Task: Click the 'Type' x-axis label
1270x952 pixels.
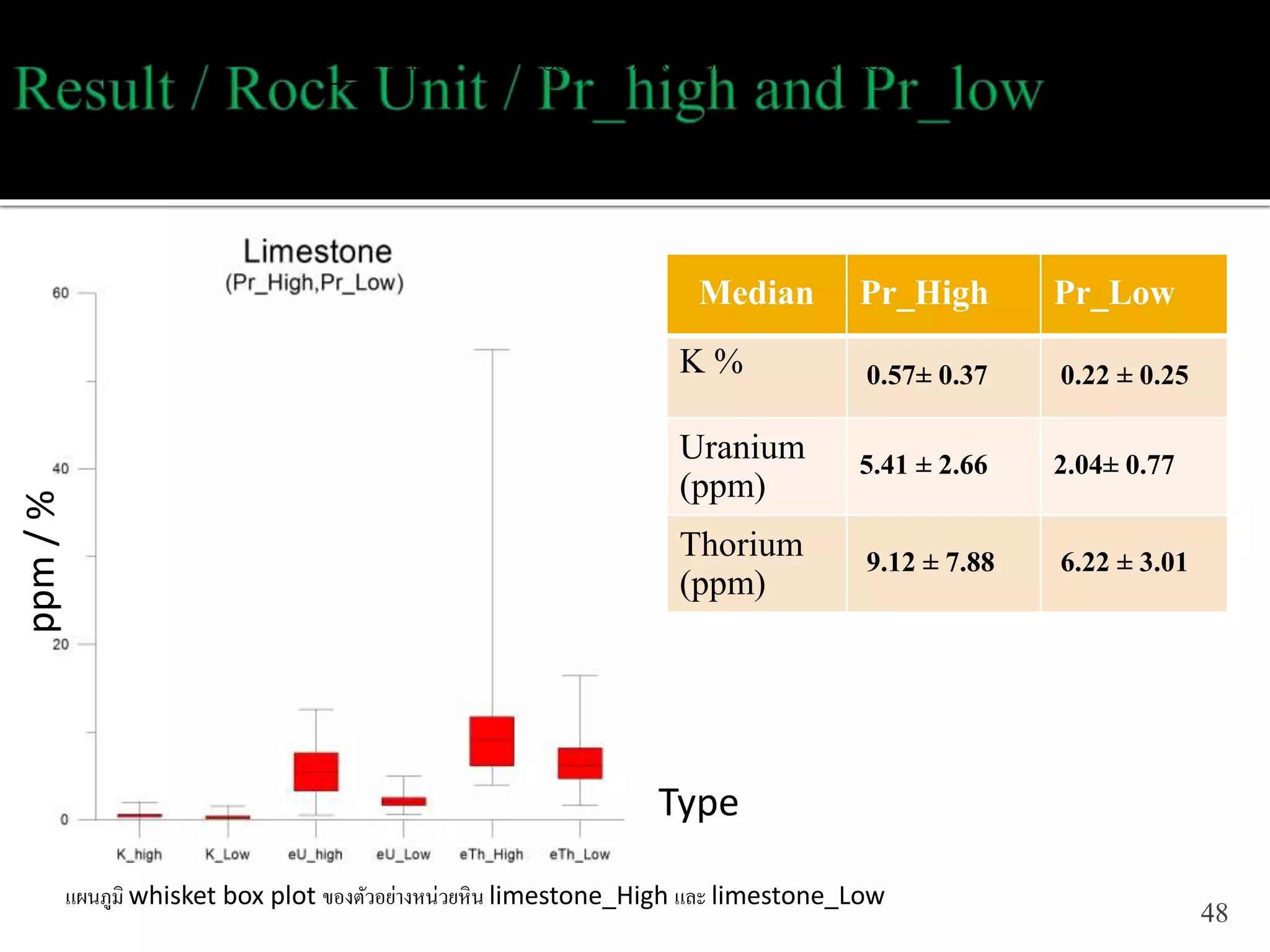Action: click(698, 803)
